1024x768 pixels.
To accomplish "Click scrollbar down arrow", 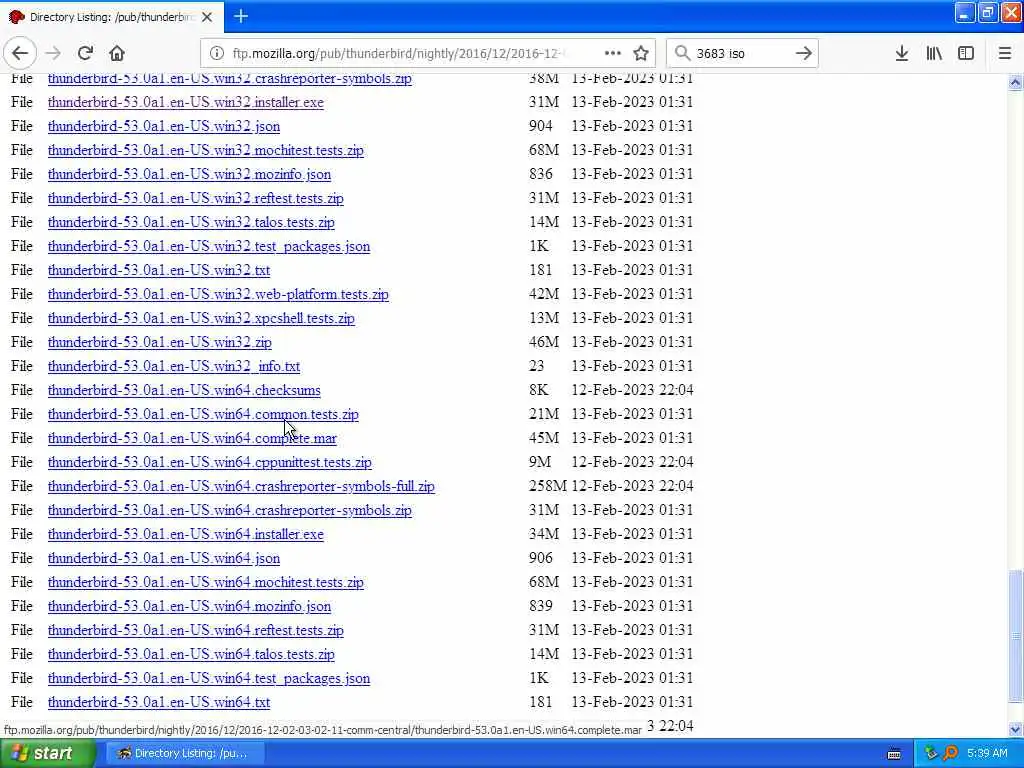I will point(1015,729).
